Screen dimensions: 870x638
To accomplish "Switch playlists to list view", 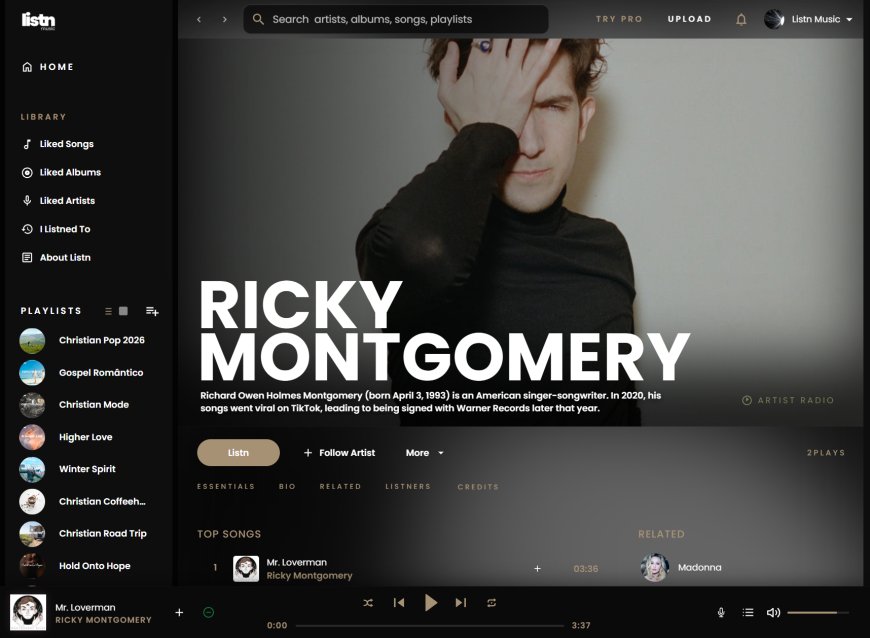I will coord(108,311).
